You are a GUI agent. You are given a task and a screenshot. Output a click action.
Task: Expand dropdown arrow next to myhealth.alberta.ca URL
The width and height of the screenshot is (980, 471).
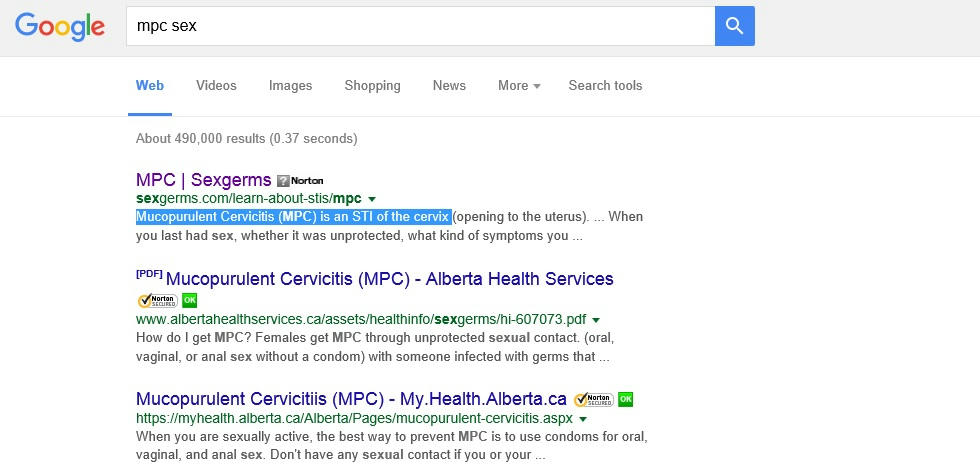[583, 419]
